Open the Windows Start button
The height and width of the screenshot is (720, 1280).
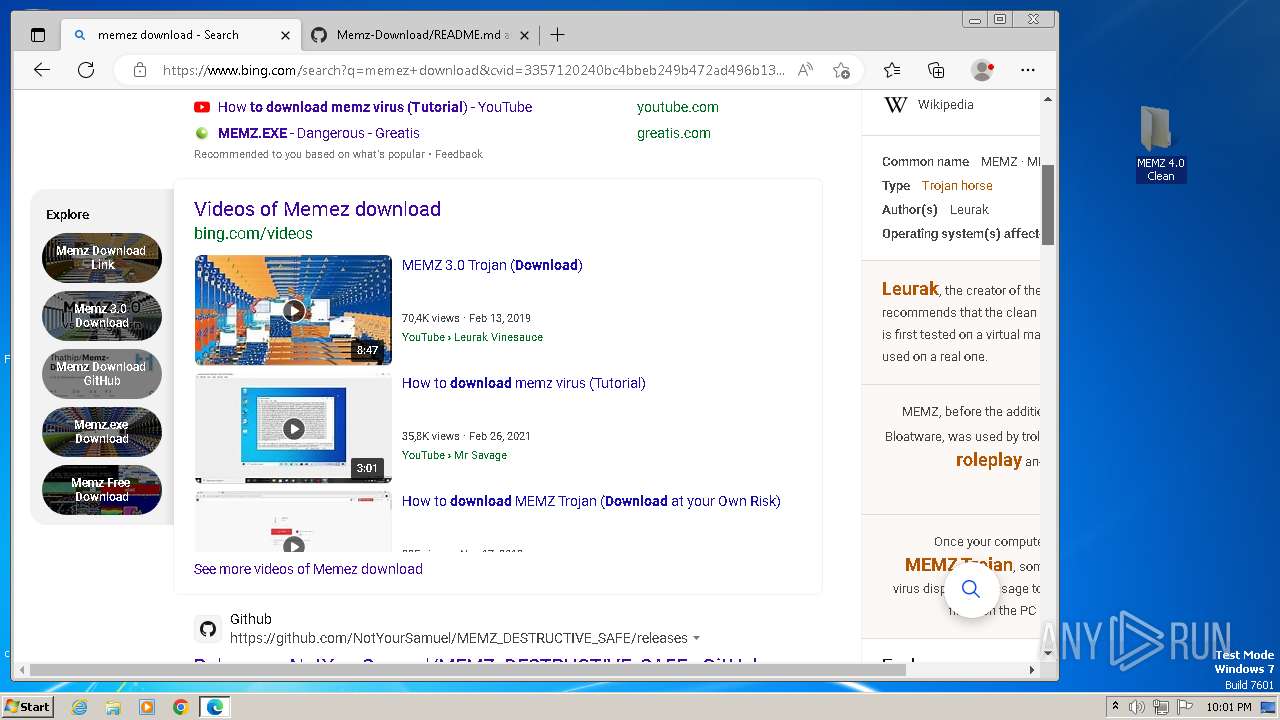click(x=27, y=706)
